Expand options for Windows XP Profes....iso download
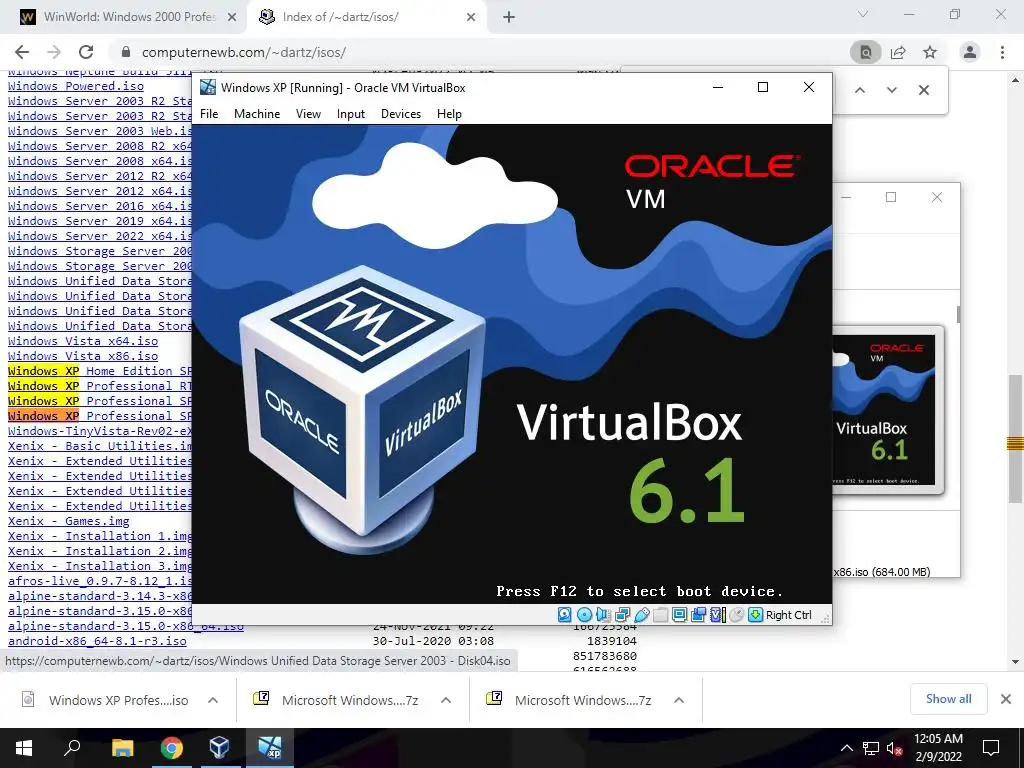The width and height of the screenshot is (1024, 768). click(x=213, y=700)
